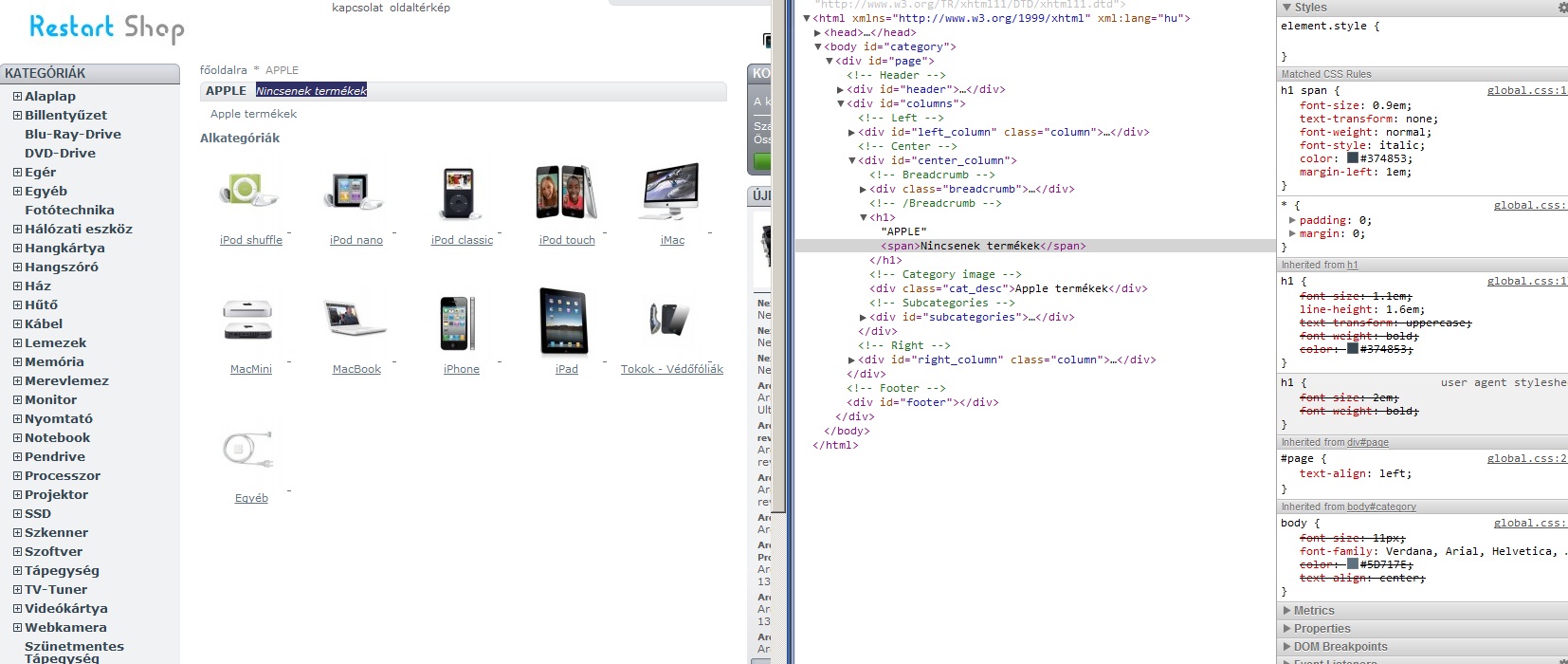The width and height of the screenshot is (1568, 664).
Task: Select the Webkamera category
Action: pyautogui.click(x=65, y=627)
